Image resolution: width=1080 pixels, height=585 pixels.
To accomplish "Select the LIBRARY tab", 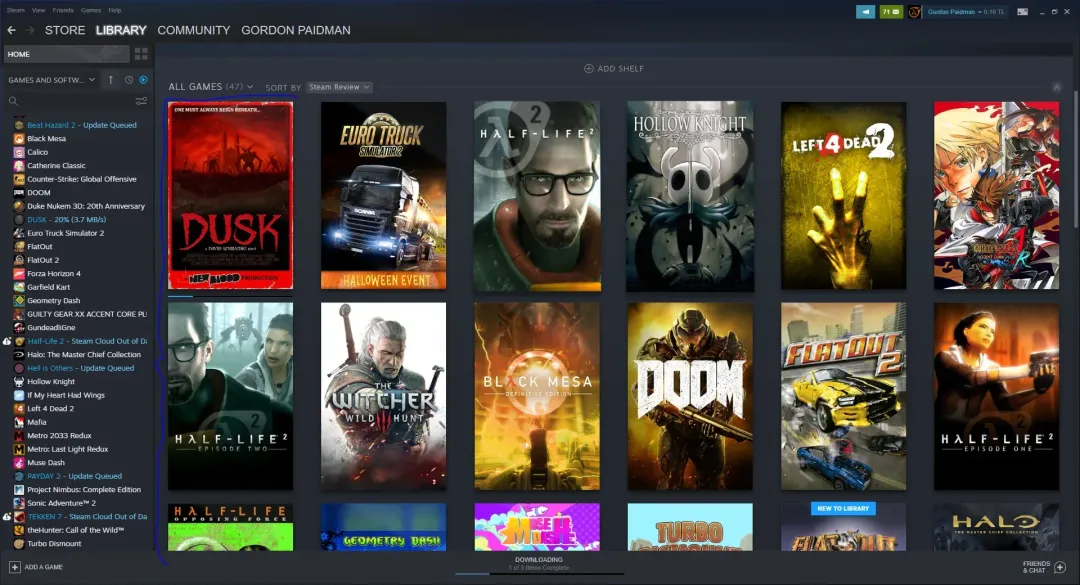I will point(121,30).
